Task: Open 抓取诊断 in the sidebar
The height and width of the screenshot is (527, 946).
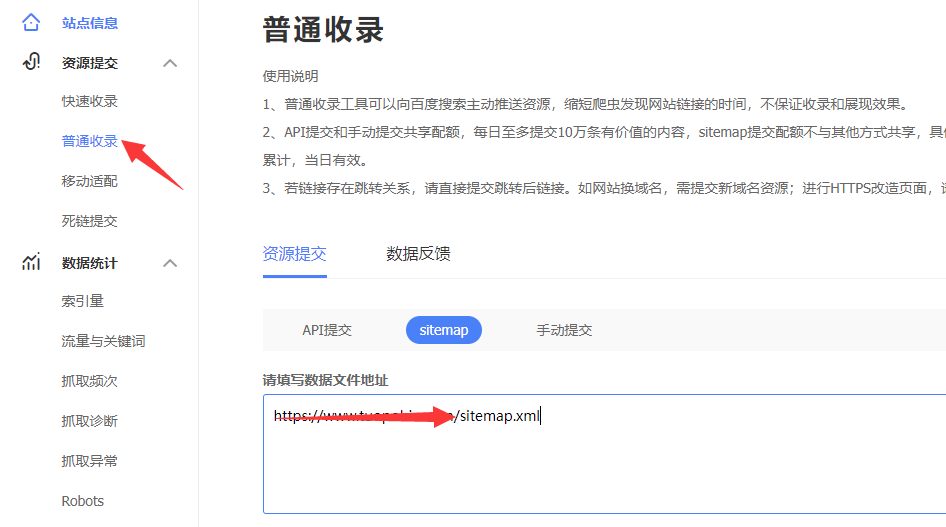Action: click(89, 421)
